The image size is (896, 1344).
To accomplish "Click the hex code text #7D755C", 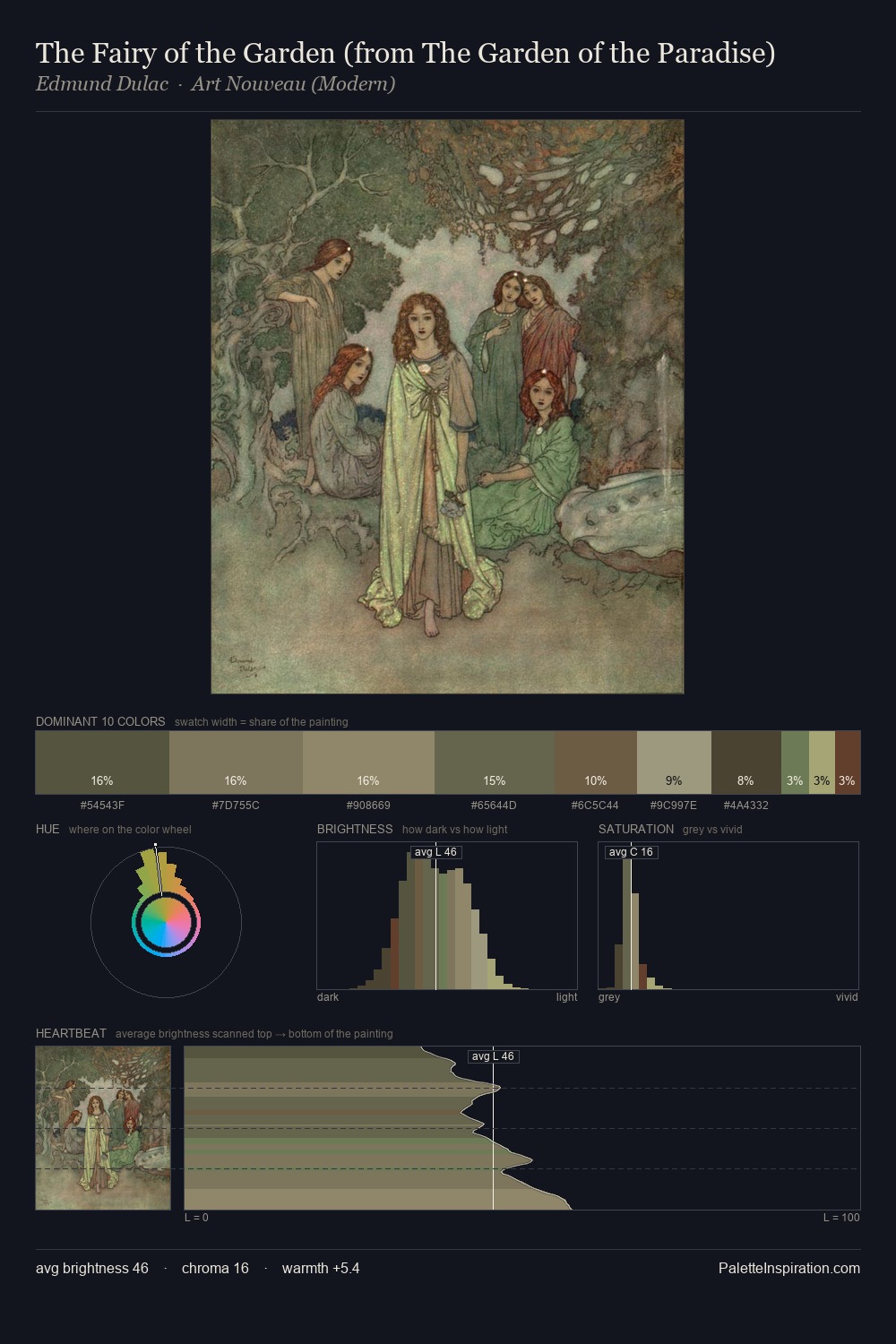I will [x=236, y=806].
